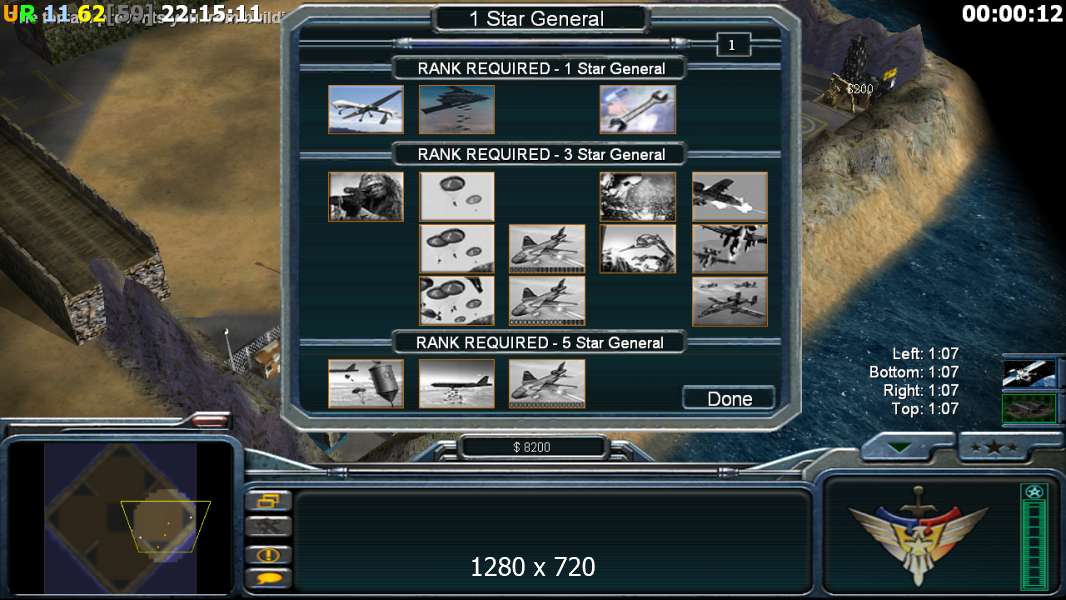Choose the Spectre Gunship icon under 5 Star
The image size is (1066, 600).
547,384
